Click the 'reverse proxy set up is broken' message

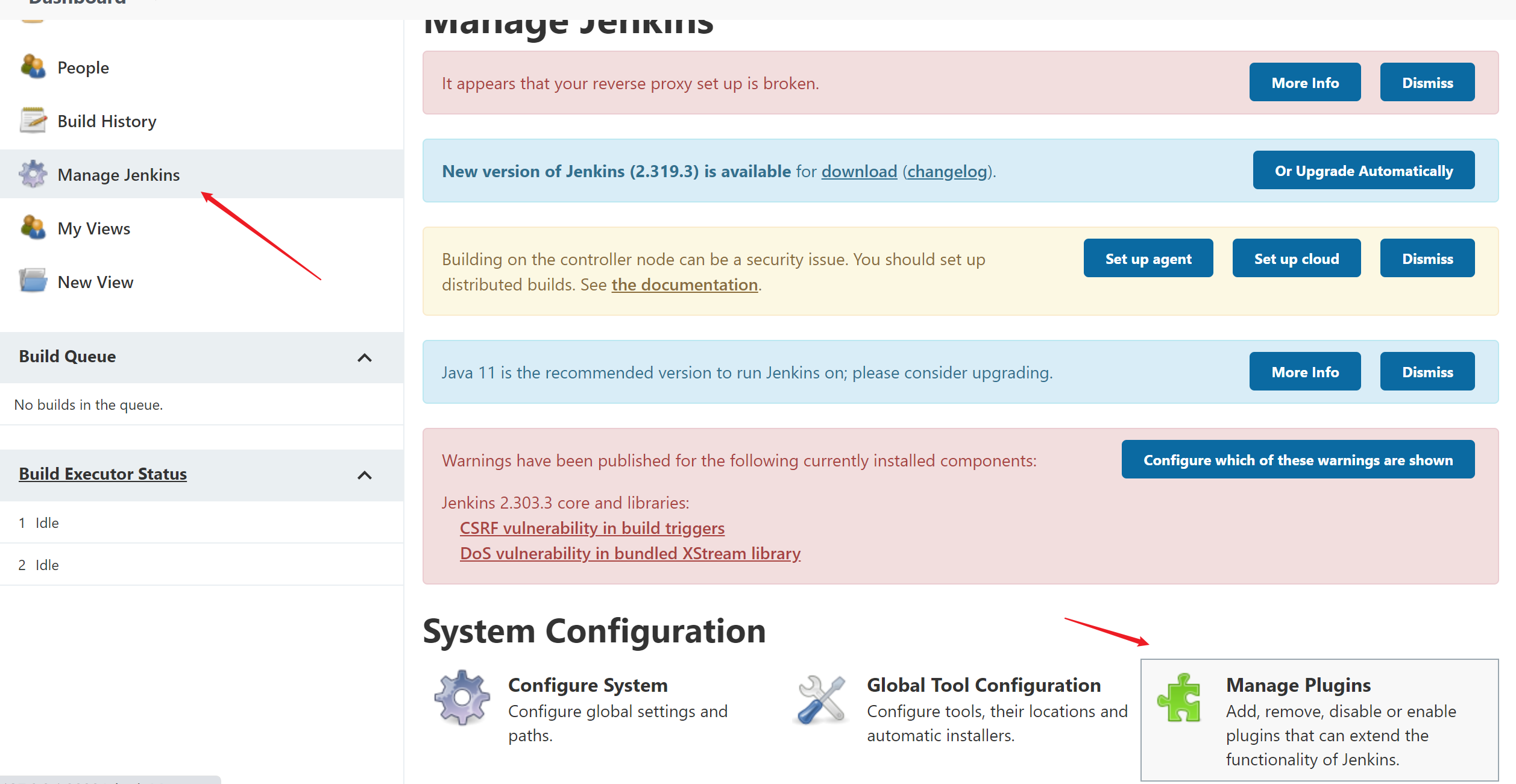pyautogui.click(x=631, y=83)
